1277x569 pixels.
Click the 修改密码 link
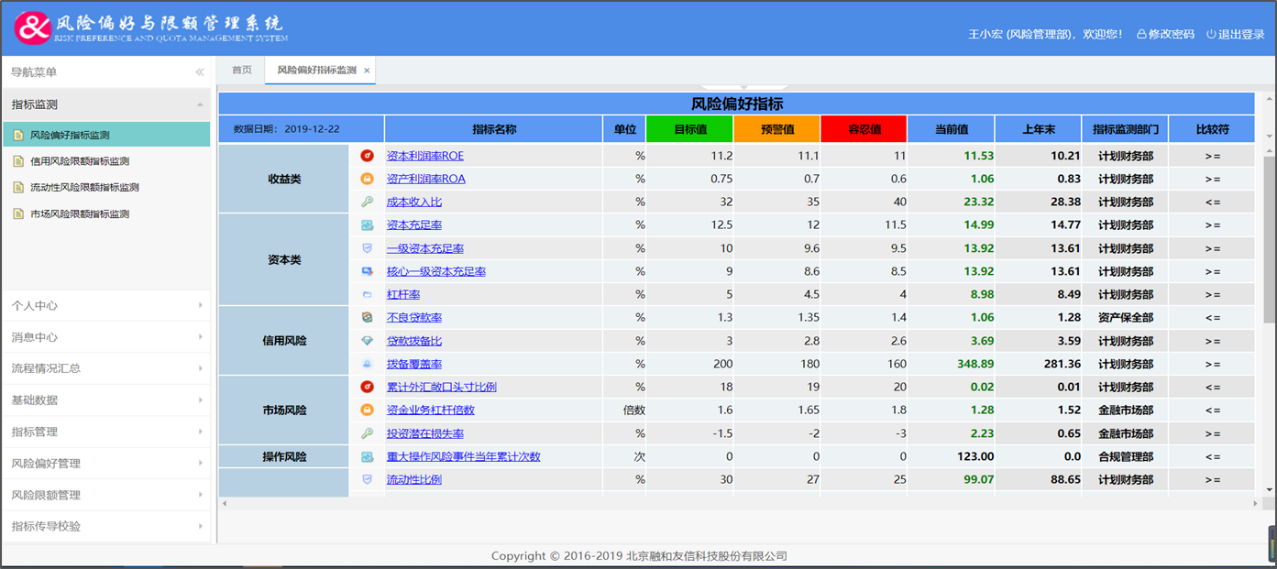1165,34
